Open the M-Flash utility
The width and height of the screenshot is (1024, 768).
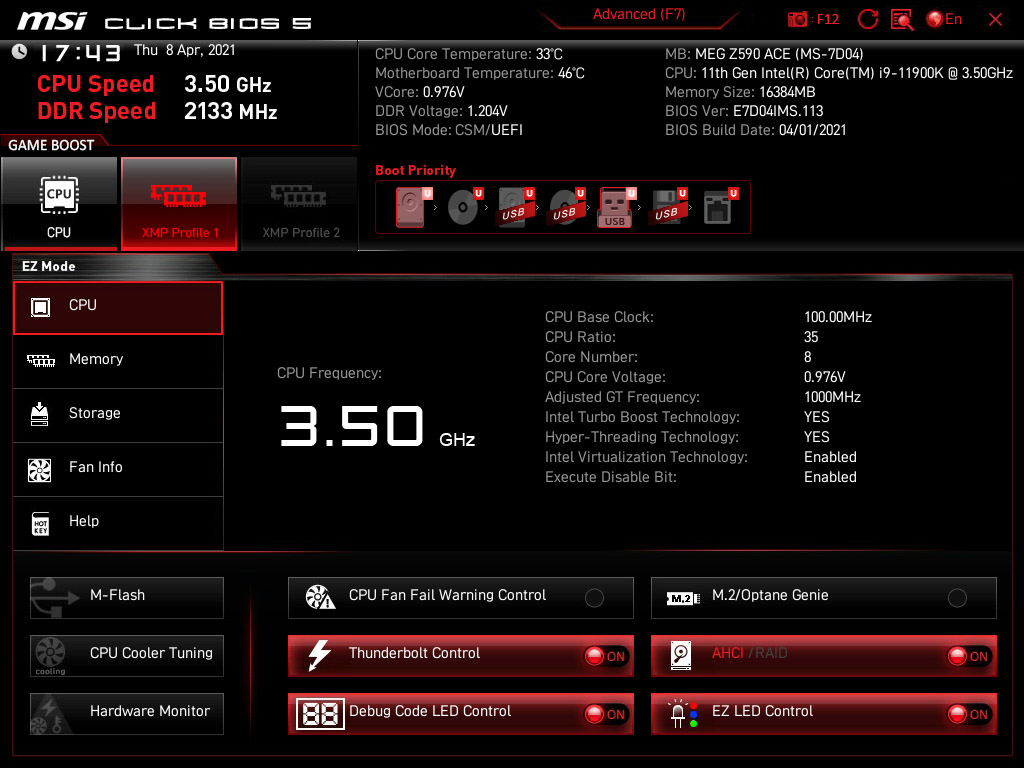pos(127,598)
